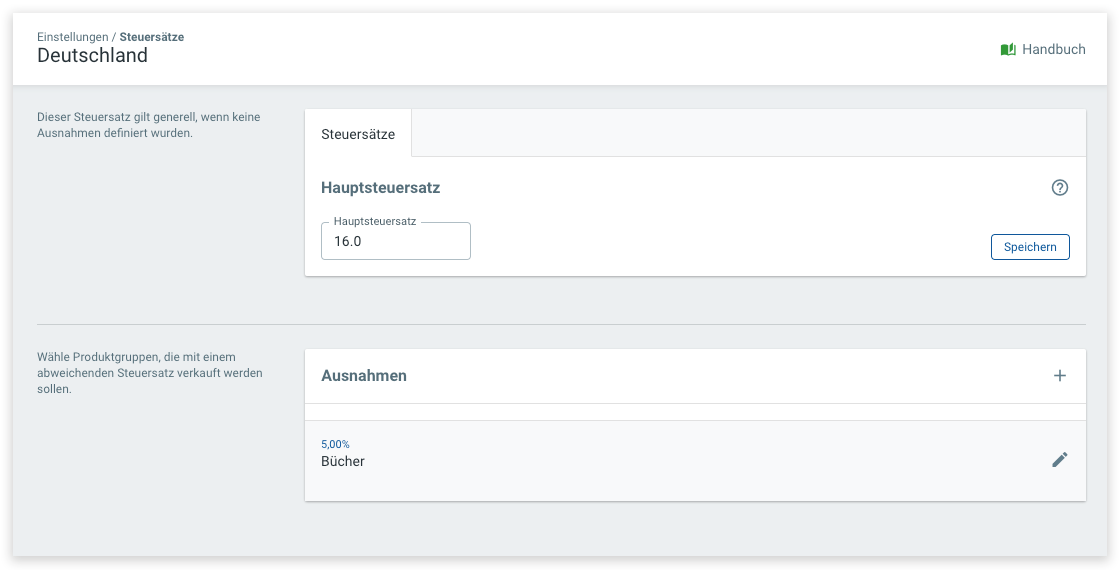This screenshot has height=570, width=1120.
Task: Click the 'Dieser Steuersatz gilt generell' description
Action: [149, 125]
